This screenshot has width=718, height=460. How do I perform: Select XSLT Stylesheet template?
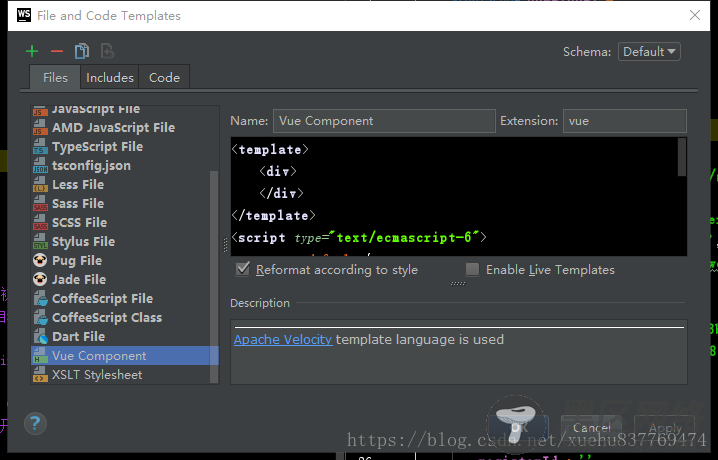[125, 374]
